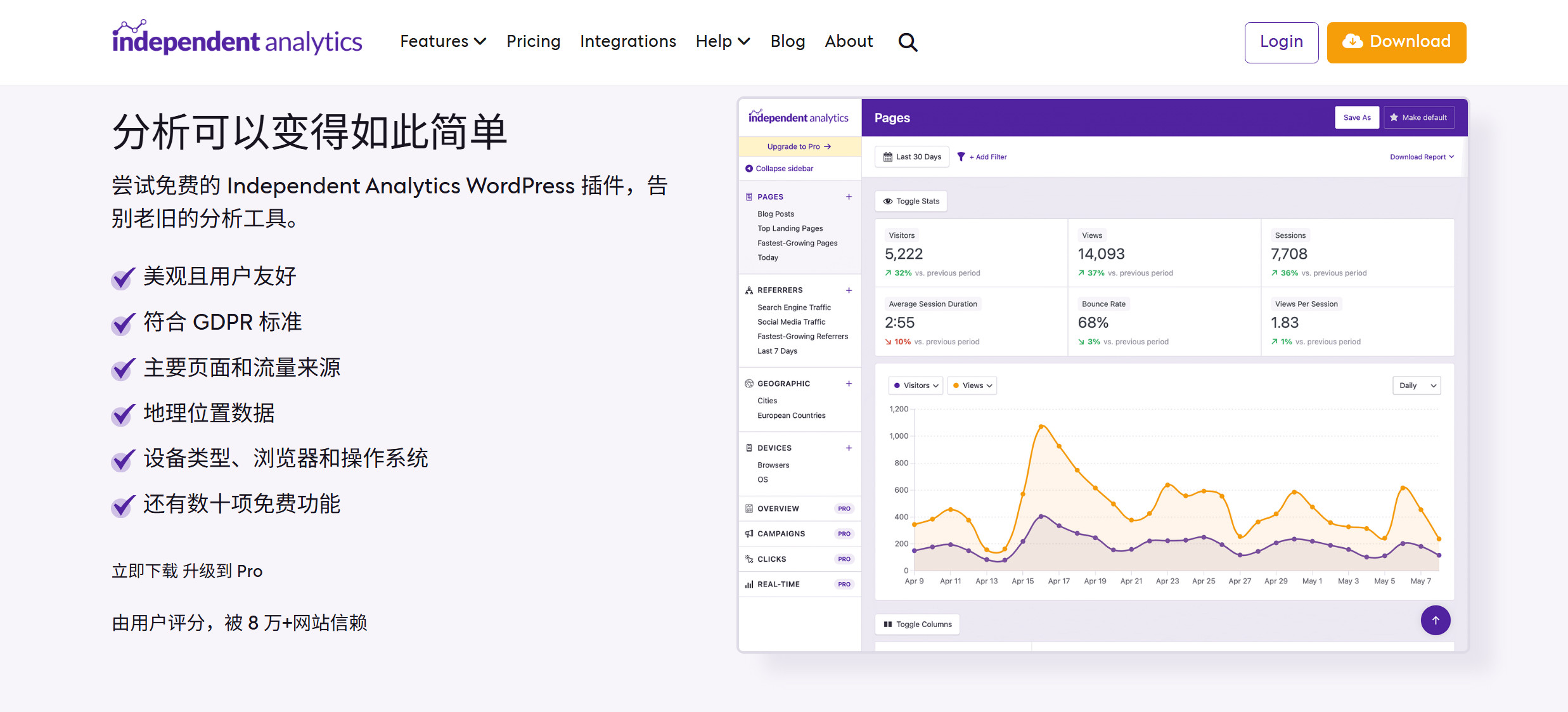Add a new Pages report with plus icon
Screen dimensions: 1568x712
[x=849, y=197]
